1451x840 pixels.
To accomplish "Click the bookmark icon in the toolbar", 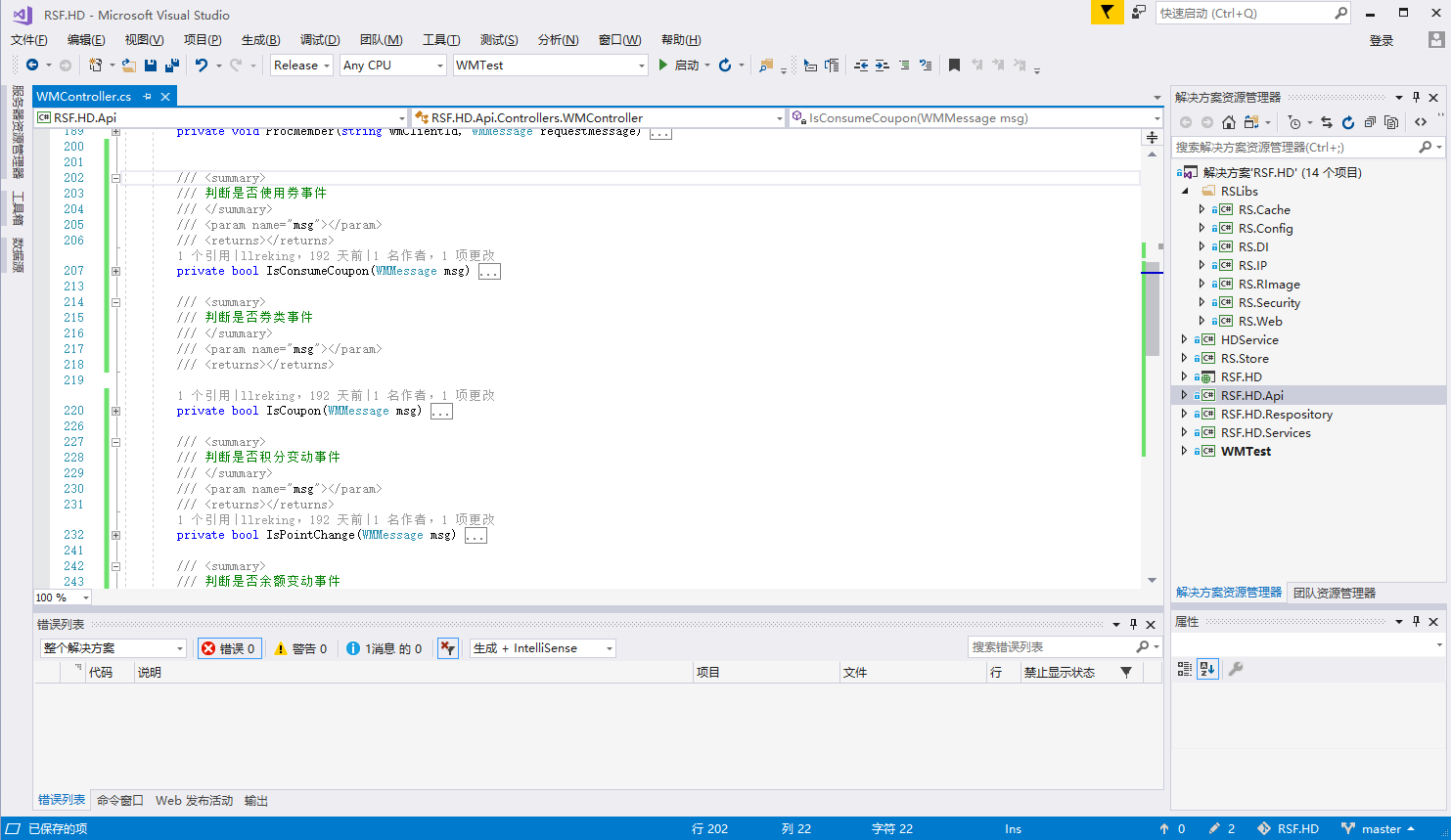I will click(x=954, y=66).
